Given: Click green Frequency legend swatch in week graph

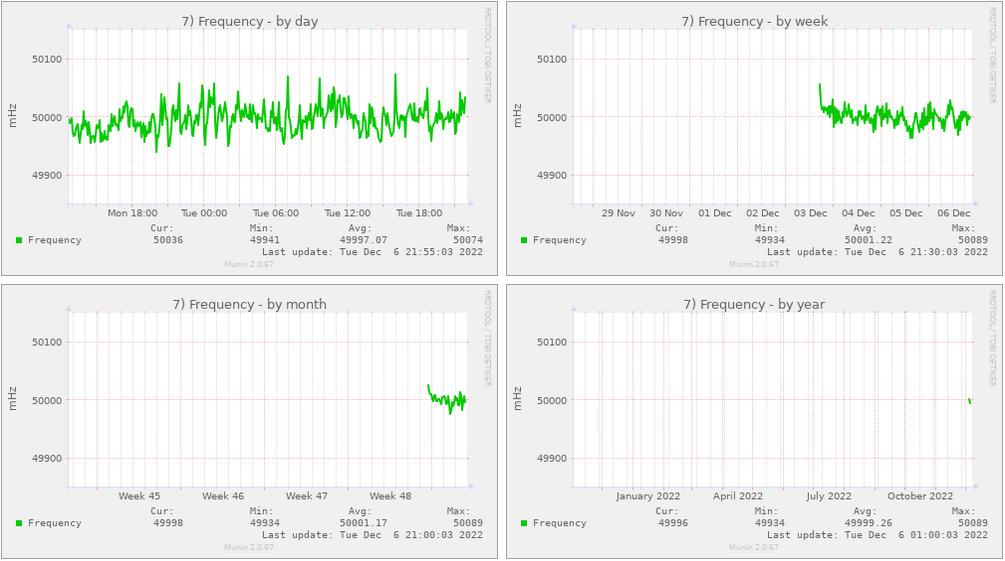Looking at the screenshot, I should pyautogui.click(x=524, y=240).
